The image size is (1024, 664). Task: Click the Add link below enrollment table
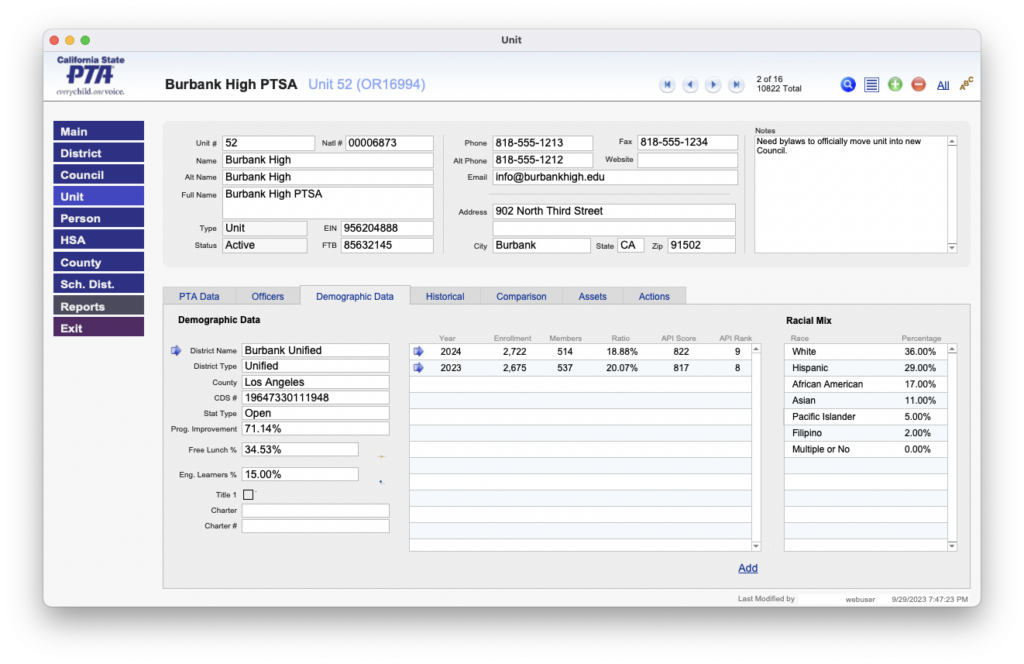coord(747,568)
